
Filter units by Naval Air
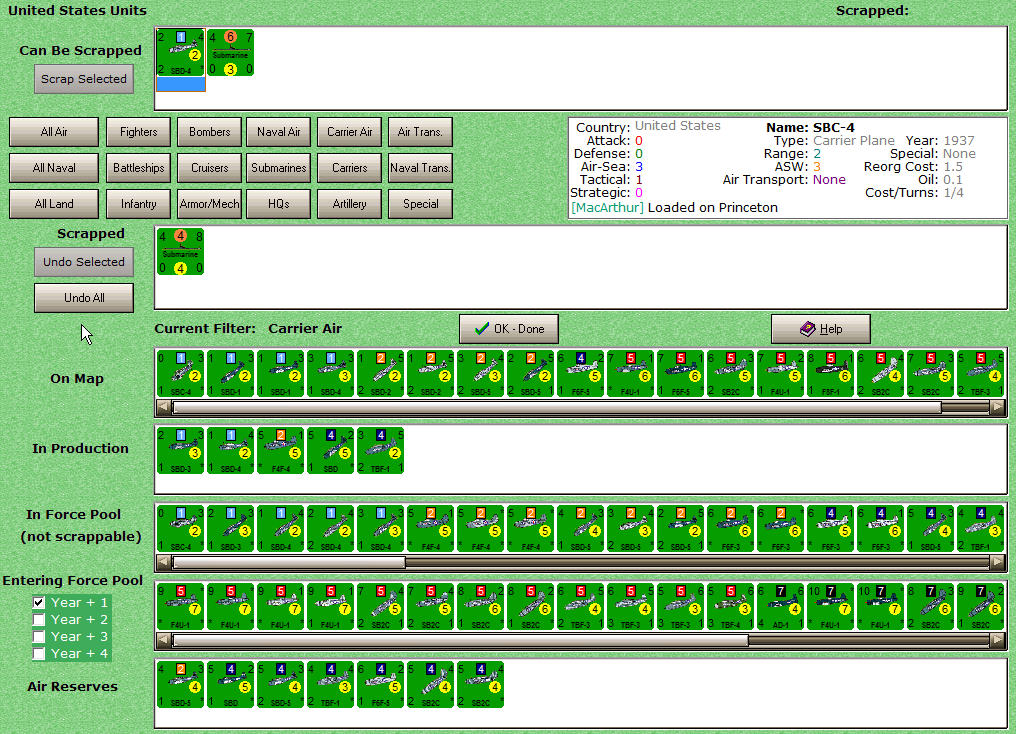[279, 132]
